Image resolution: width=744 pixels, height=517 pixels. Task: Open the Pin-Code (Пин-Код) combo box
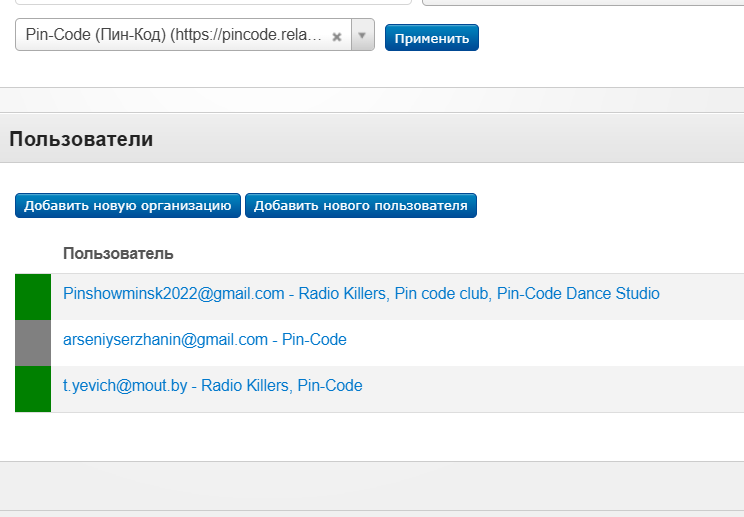click(x=195, y=35)
